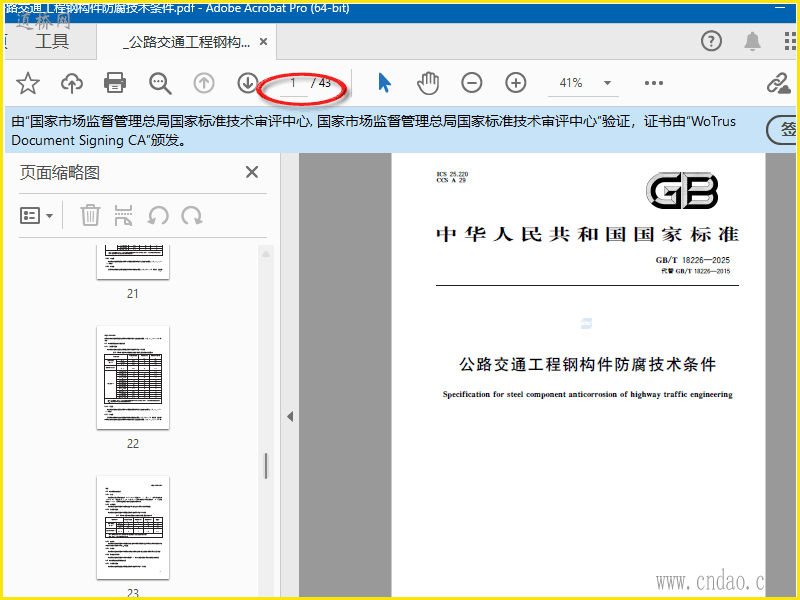The height and width of the screenshot is (600, 800).
Task: Open the apps grid icon
Action: [x=790, y=41]
